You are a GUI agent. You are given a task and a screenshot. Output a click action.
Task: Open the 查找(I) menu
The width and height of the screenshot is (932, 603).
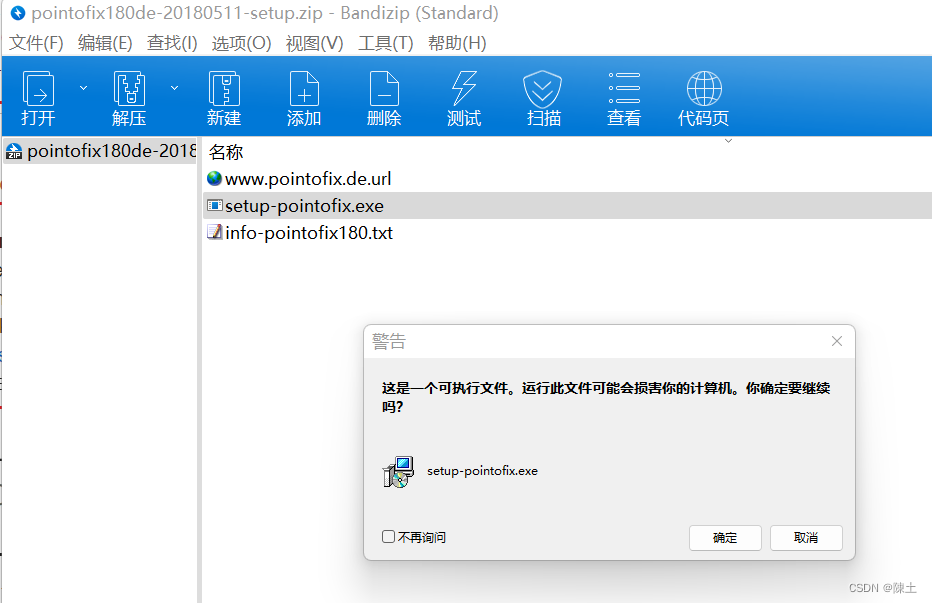coord(172,43)
